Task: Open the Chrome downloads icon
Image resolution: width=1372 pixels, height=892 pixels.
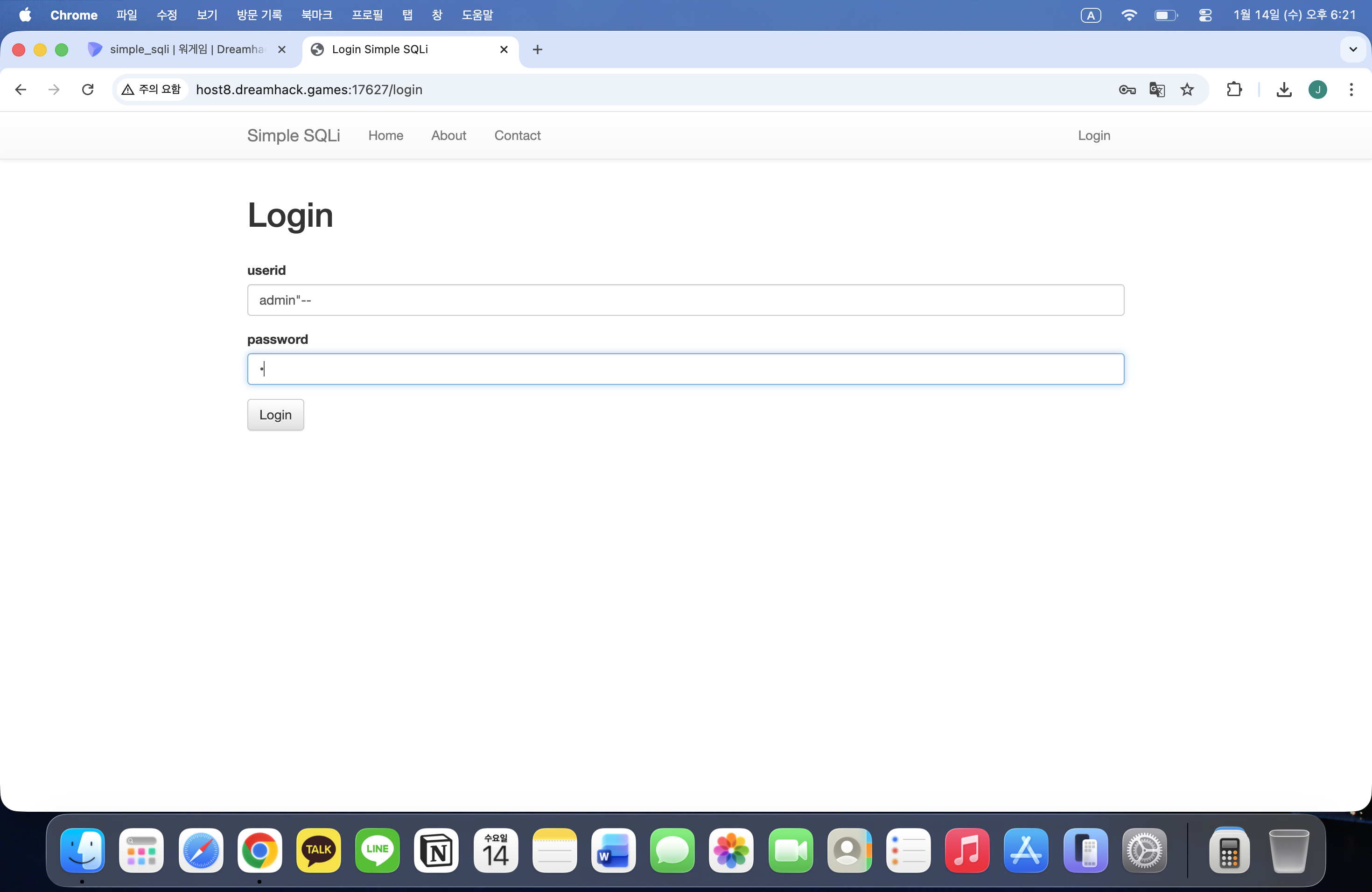Action: (1284, 89)
